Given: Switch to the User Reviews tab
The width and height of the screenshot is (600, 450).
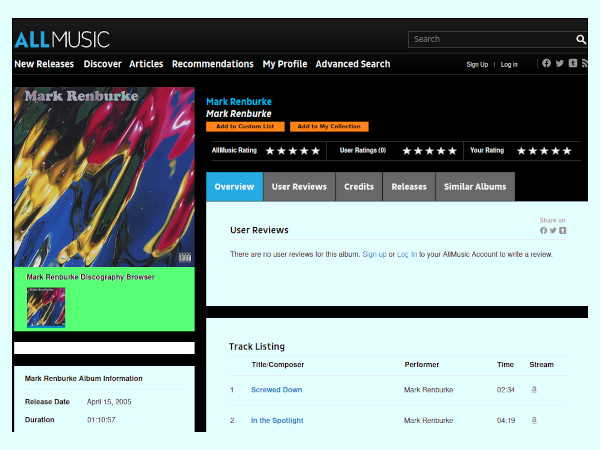Looking at the screenshot, I should (299, 187).
